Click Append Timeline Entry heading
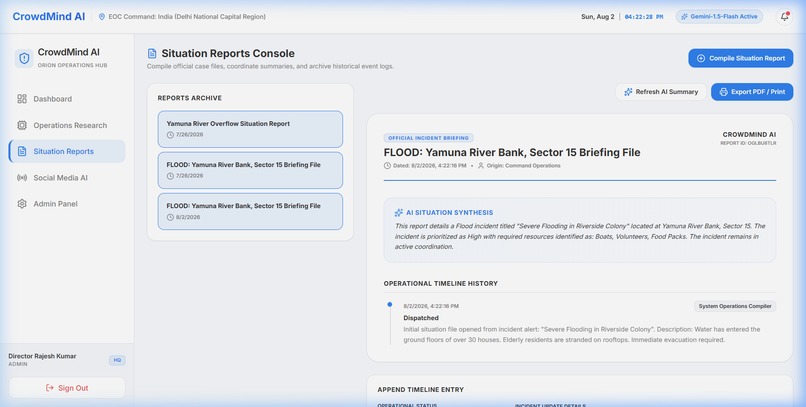 [420, 390]
